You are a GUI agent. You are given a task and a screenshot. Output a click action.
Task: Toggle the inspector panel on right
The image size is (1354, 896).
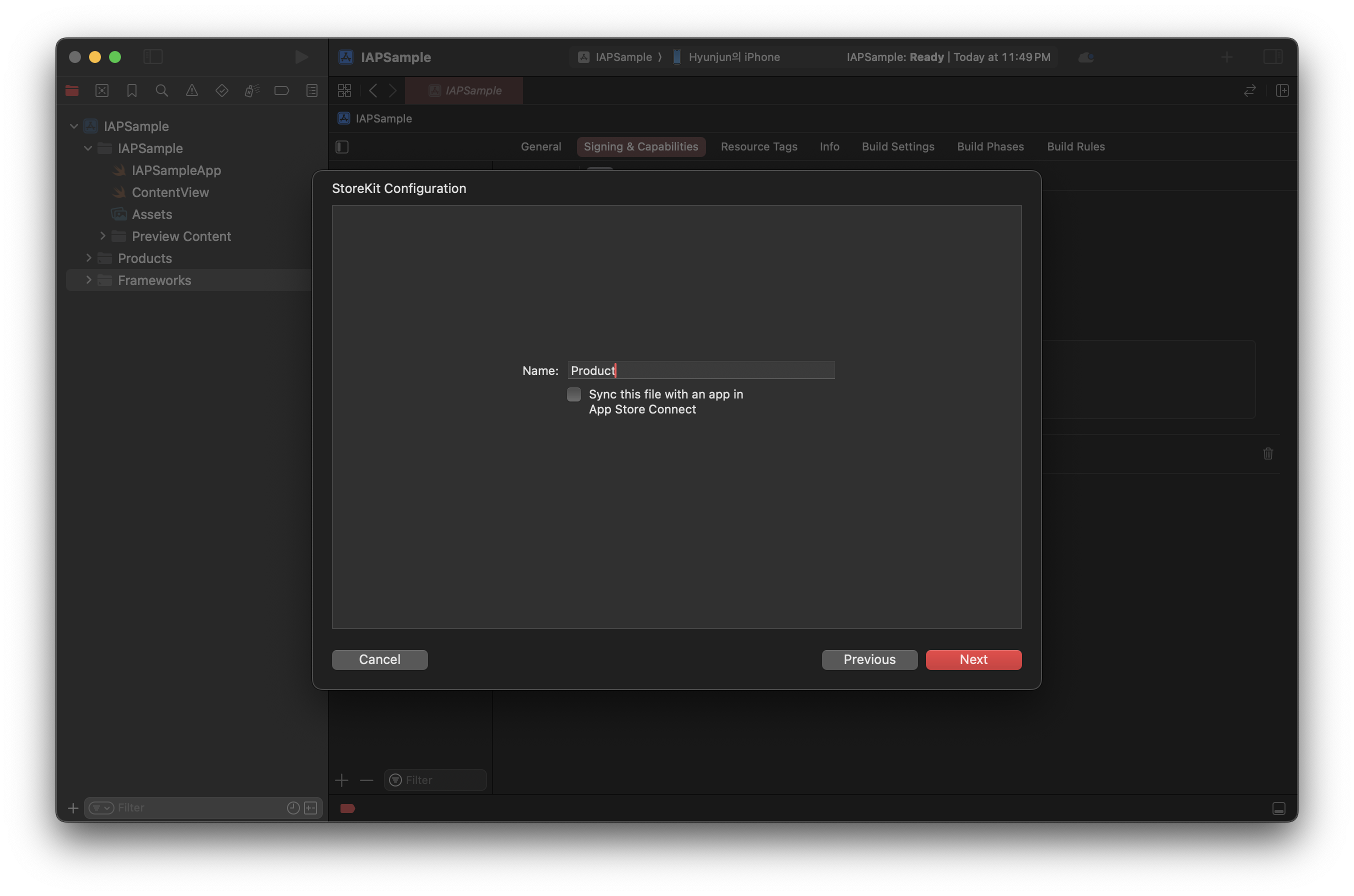tap(1273, 56)
